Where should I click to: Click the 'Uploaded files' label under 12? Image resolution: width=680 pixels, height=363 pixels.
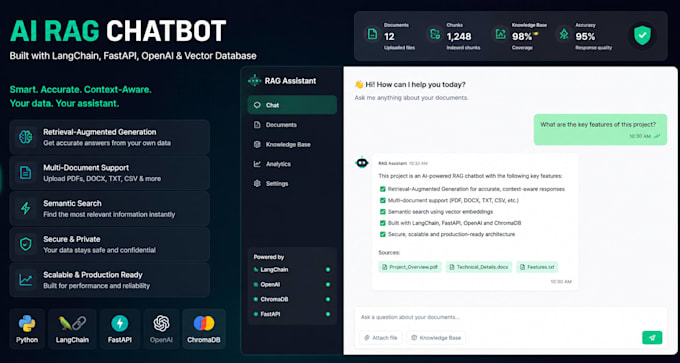(x=399, y=48)
